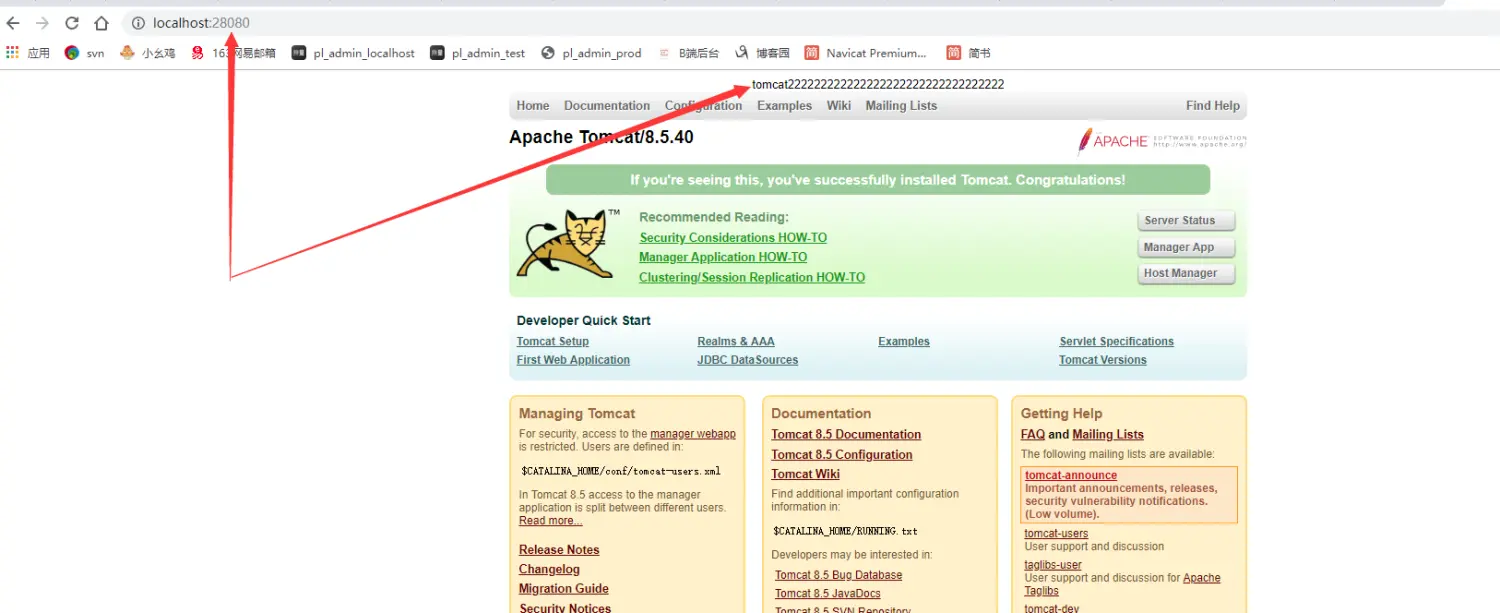1500x613 pixels.
Task: Select Mailing Lists in navigation bar
Action: tap(902, 106)
